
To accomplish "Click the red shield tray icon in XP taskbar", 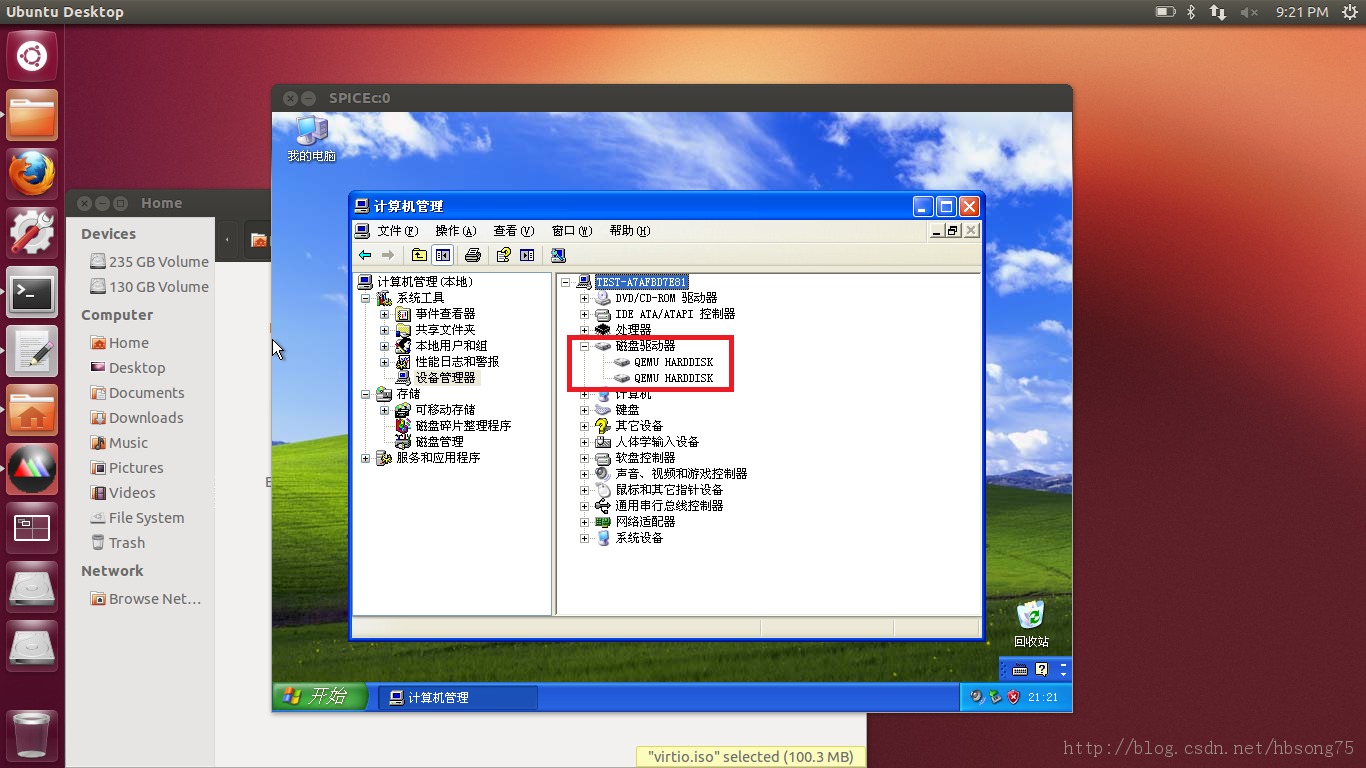I will point(1013,697).
